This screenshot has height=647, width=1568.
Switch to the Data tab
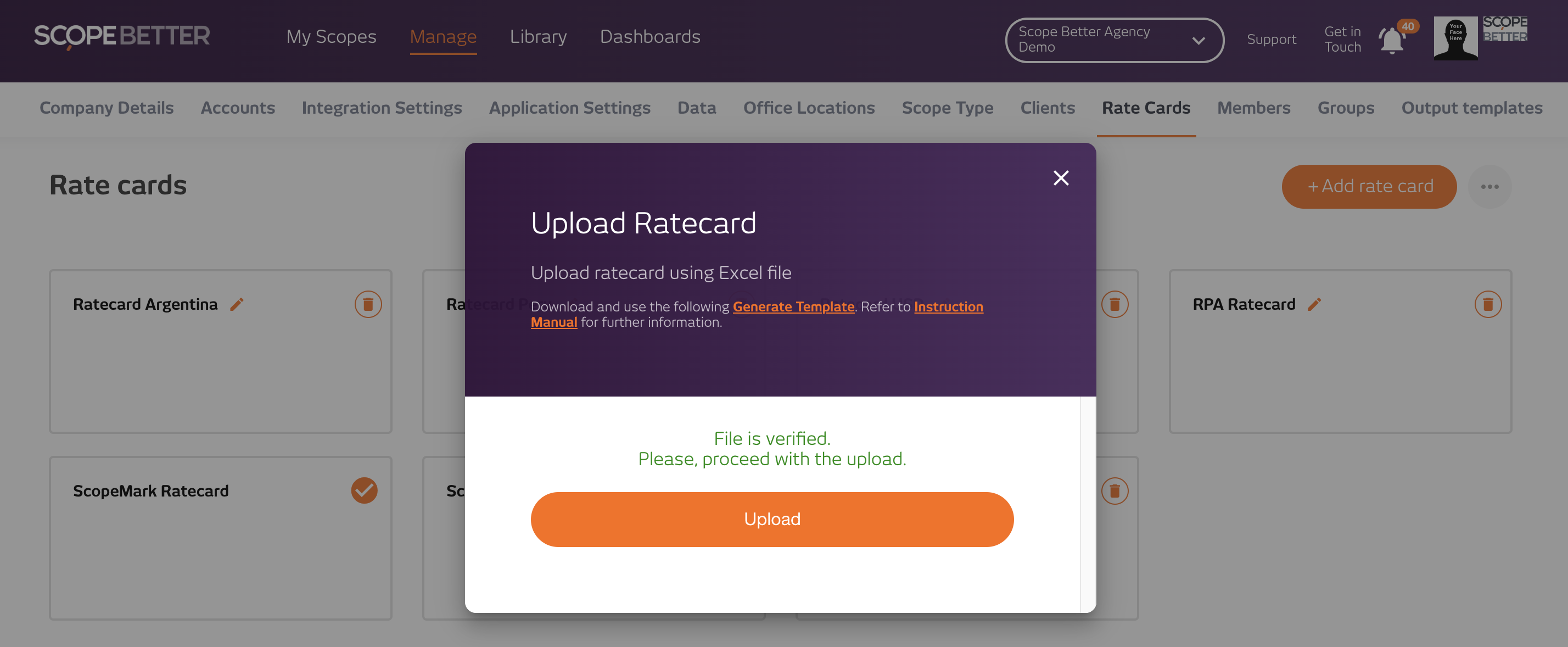point(697,108)
